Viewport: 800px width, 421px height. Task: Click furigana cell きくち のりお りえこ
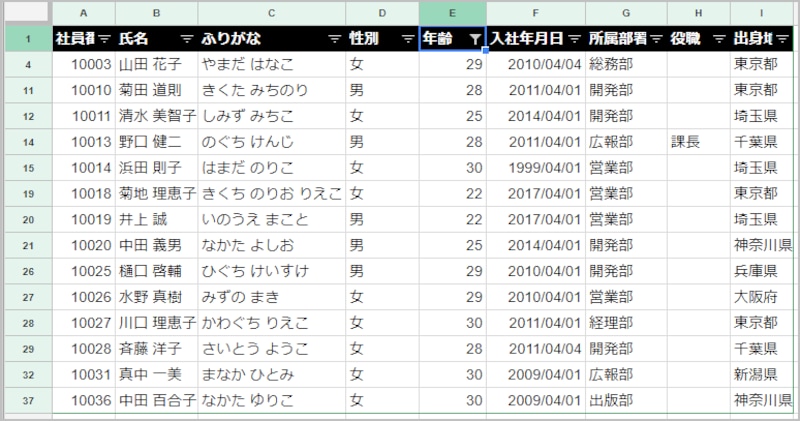[x=271, y=194]
